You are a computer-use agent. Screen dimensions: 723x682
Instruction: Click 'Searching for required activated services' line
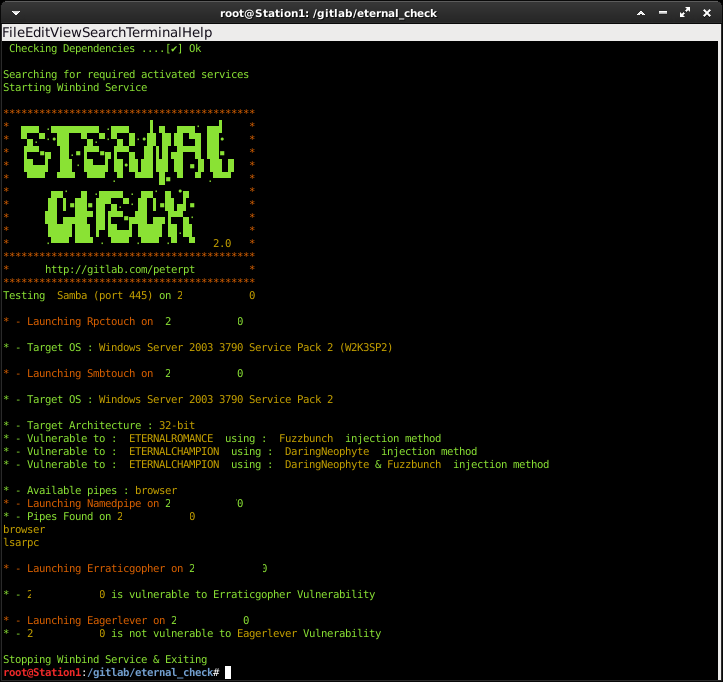tap(126, 74)
